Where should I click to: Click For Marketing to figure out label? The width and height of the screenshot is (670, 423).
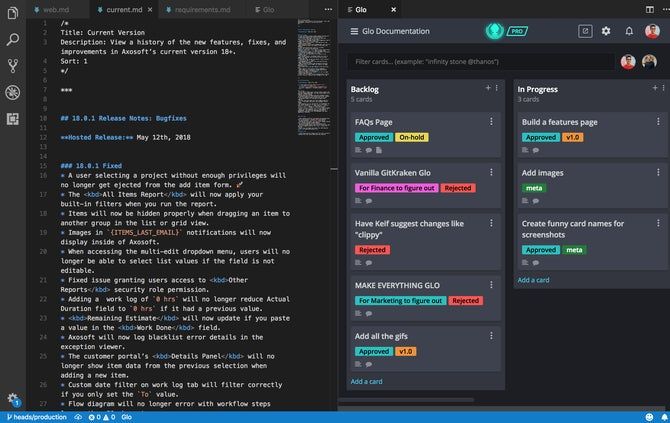click(x=400, y=301)
